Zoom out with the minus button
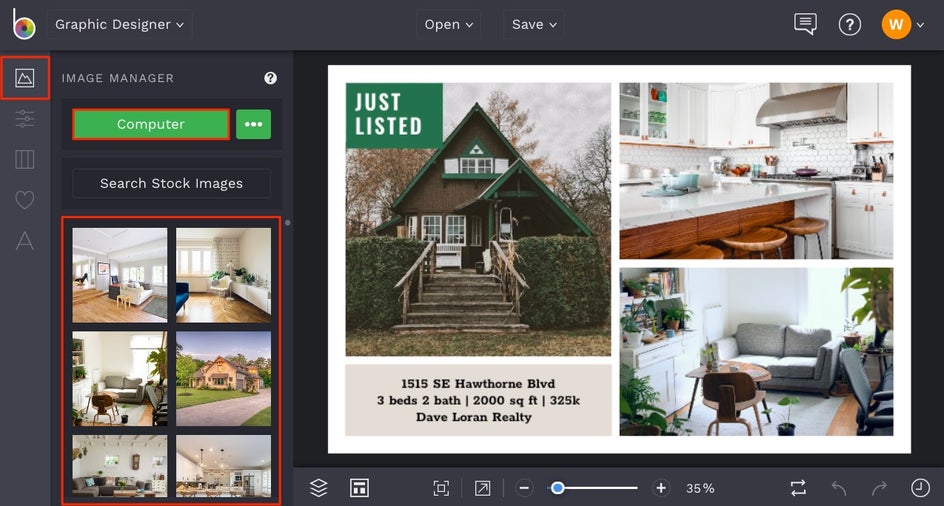 point(524,488)
